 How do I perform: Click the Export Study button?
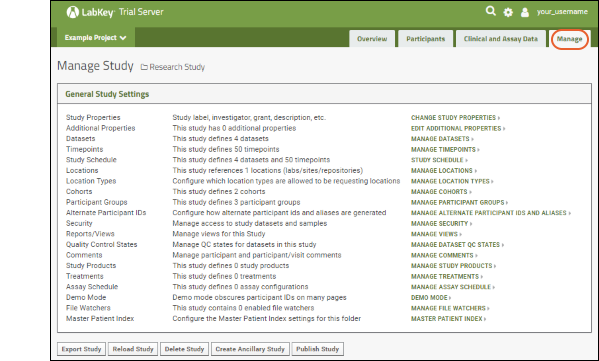pyautogui.click(x=81, y=349)
